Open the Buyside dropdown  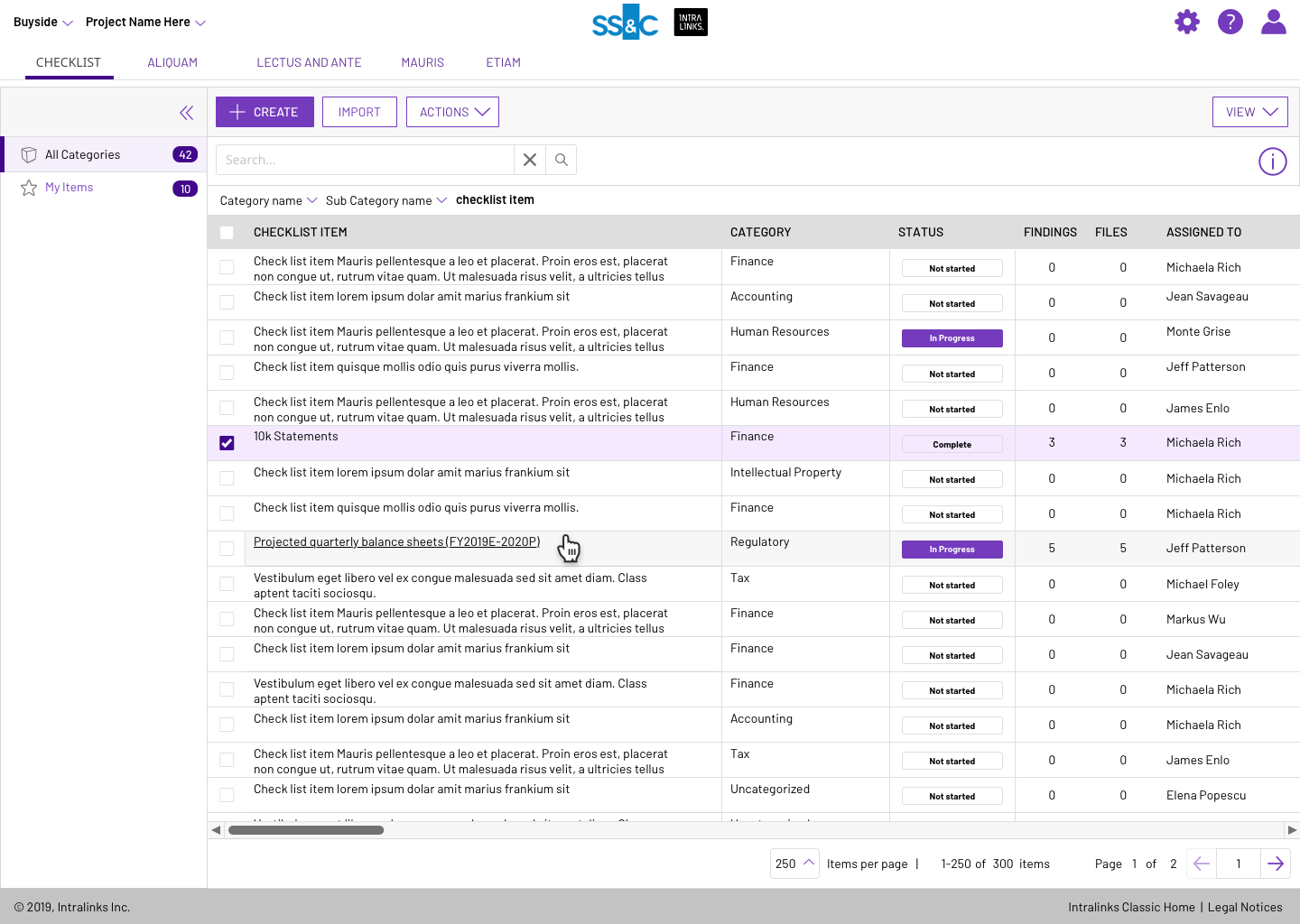[42, 23]
